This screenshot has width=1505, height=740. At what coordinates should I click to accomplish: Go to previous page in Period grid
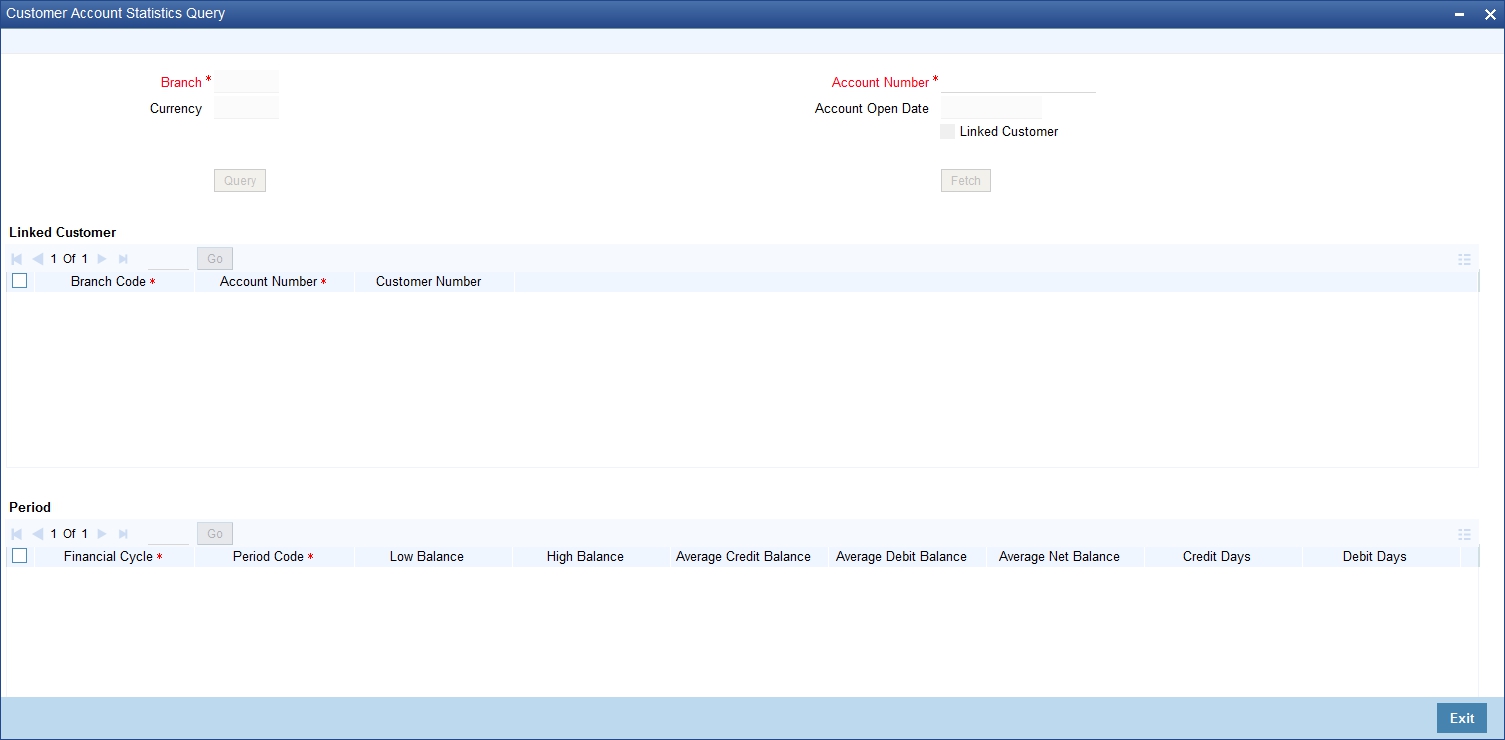(x=38, y=534)
